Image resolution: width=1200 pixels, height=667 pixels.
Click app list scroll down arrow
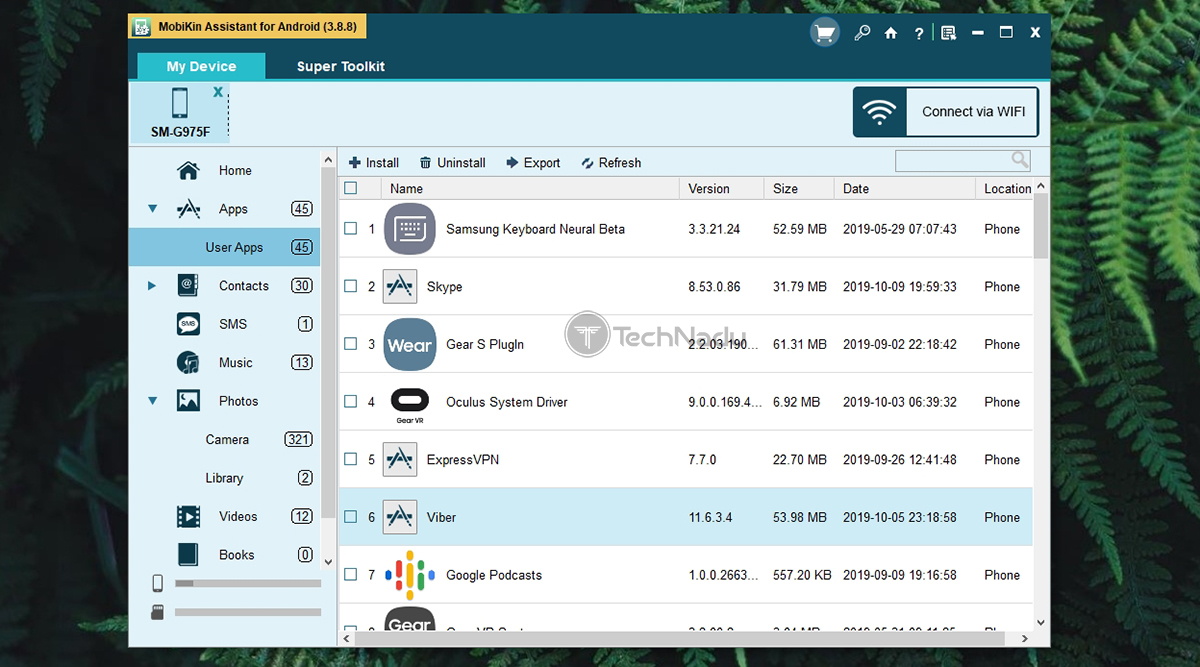pyautogui.click(x=1041, y=622)
